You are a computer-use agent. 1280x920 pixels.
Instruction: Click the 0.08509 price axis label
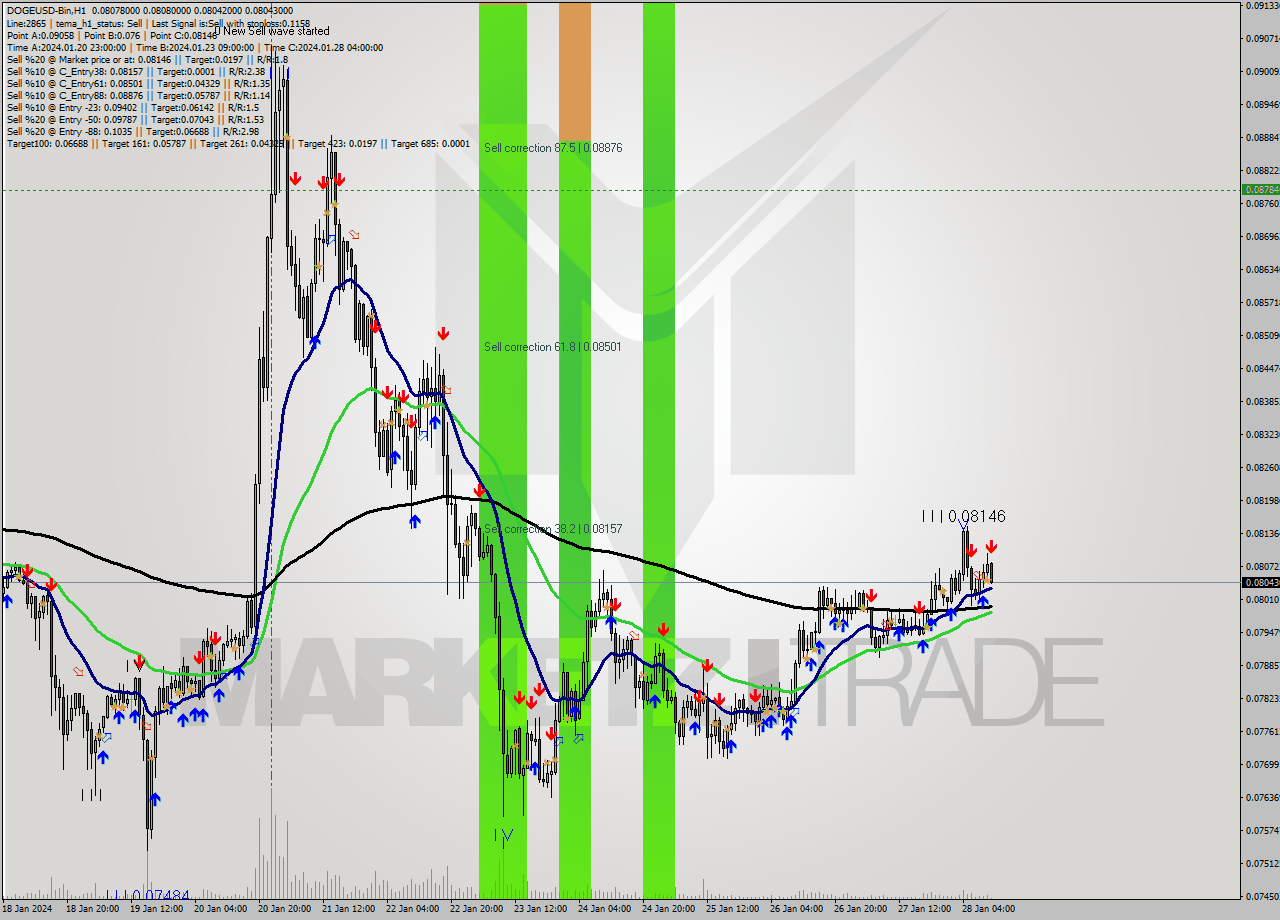[1261, 335]
